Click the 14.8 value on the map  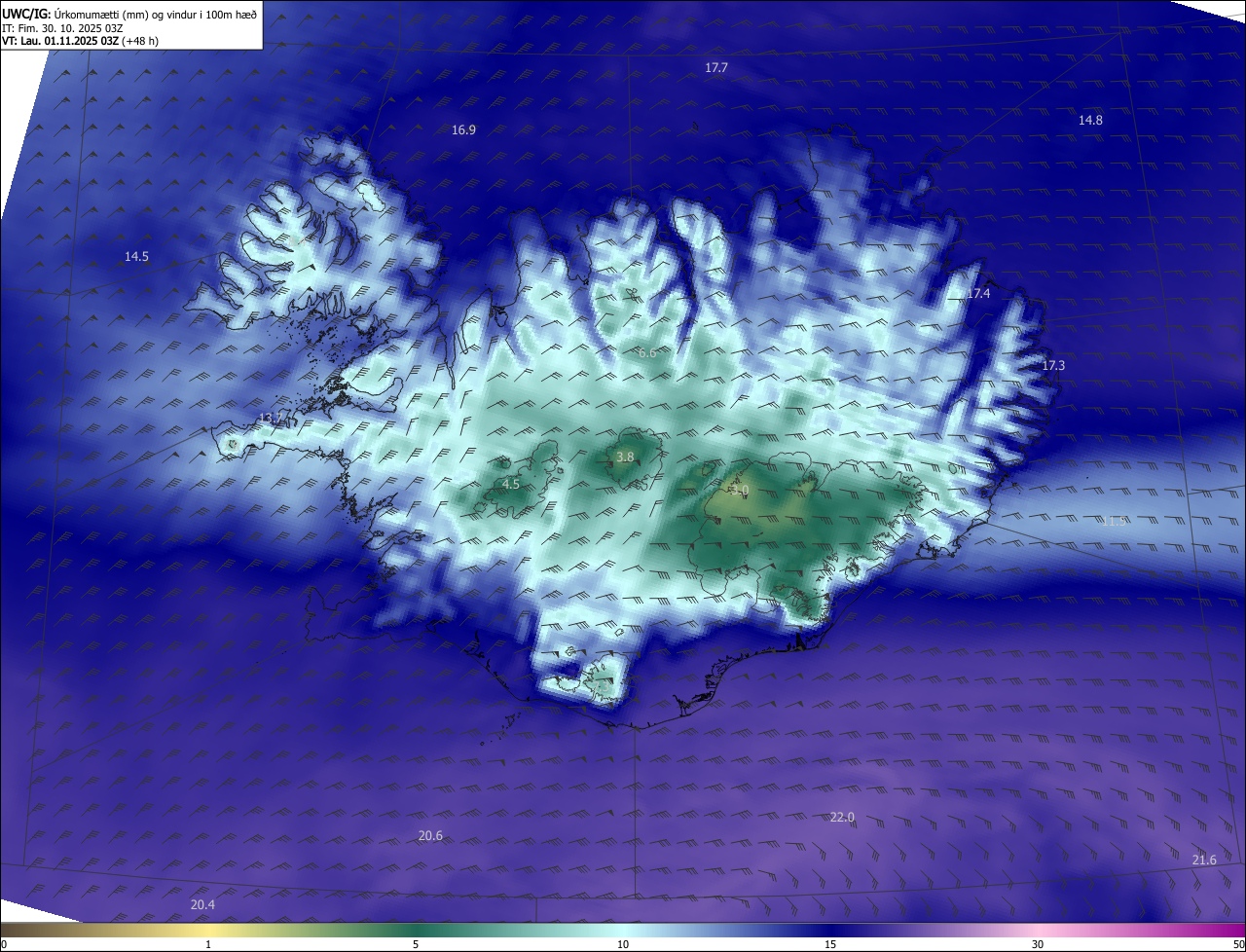tap(1090, 120)
